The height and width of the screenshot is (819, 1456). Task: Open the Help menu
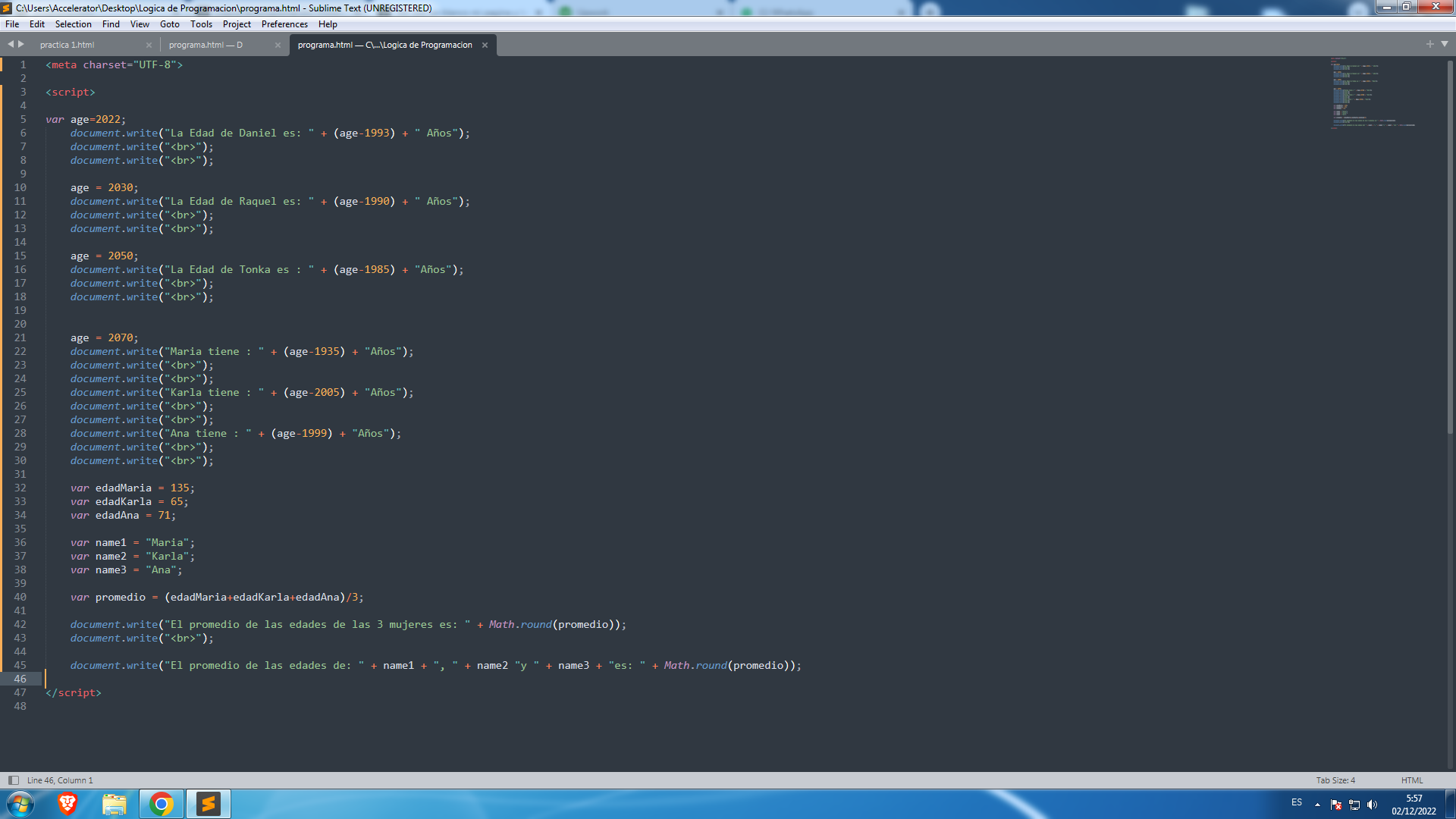pyautogui.click(x=328, y=24)
